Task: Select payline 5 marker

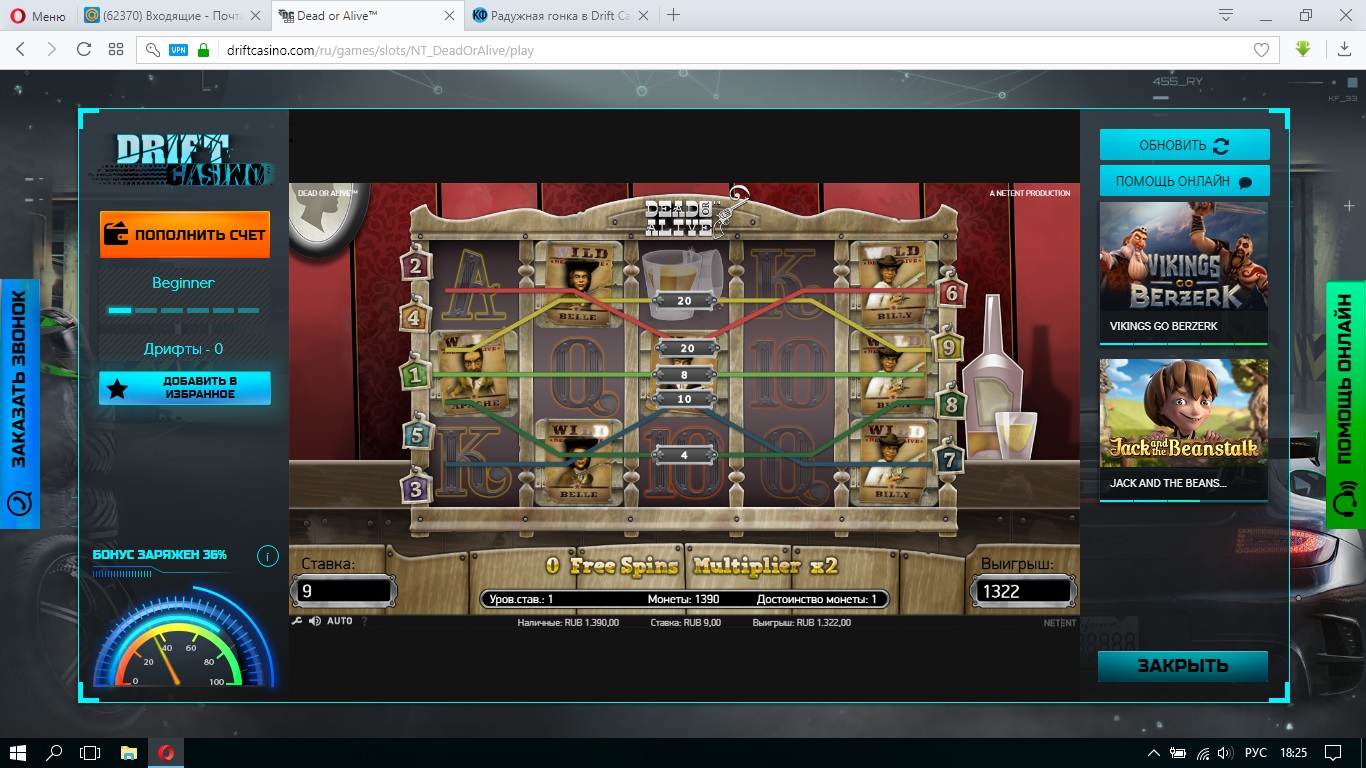Action: click(417, 435)
